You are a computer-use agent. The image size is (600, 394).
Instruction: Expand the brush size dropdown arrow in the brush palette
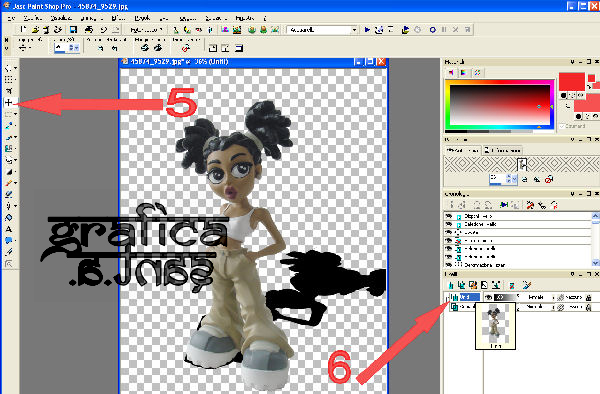click(x=514, y=179)
